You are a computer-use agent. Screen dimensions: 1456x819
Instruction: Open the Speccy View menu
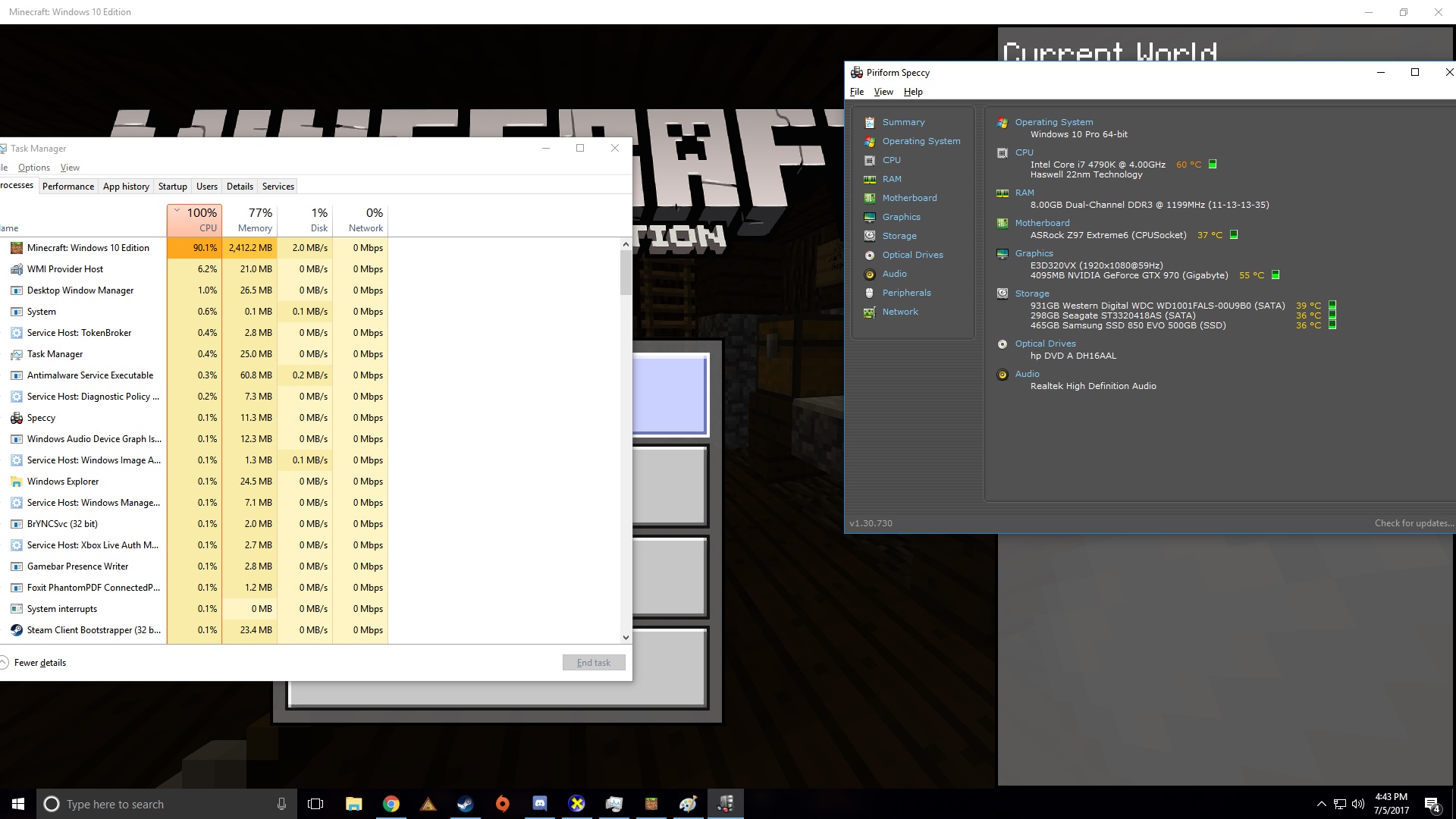[x=883, y=92]
